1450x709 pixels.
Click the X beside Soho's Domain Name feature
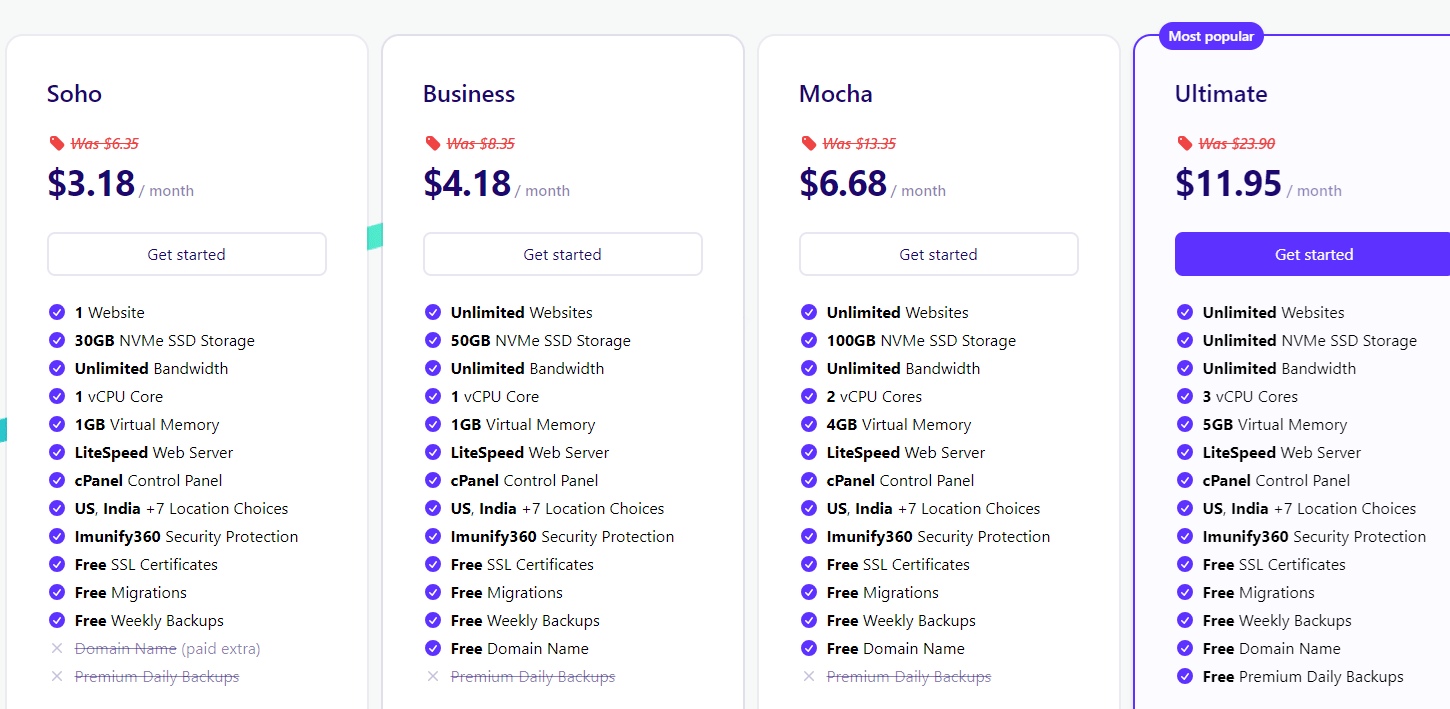[x=57, y=648]
